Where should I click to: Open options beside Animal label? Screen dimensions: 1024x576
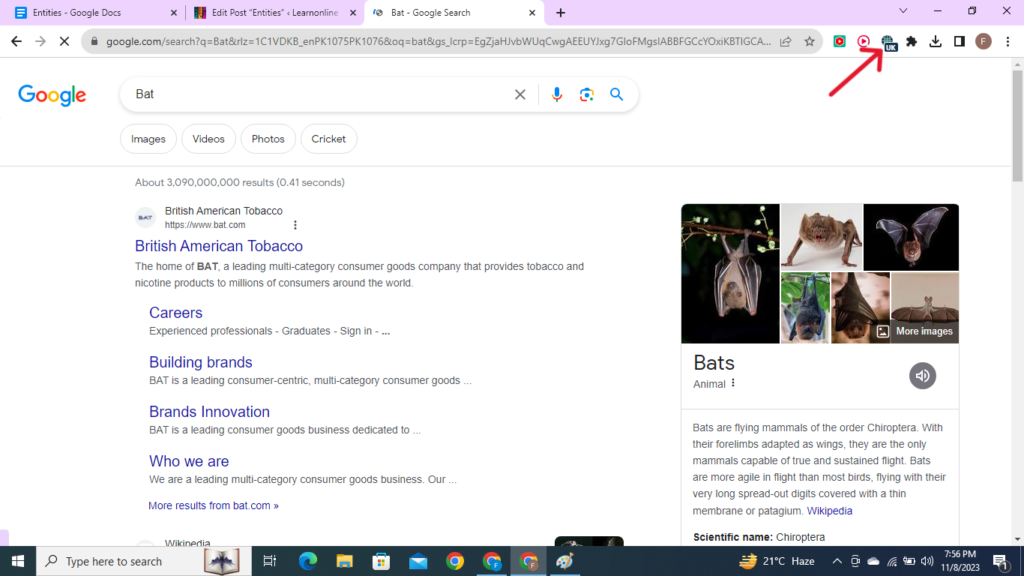tap(733, 383)
